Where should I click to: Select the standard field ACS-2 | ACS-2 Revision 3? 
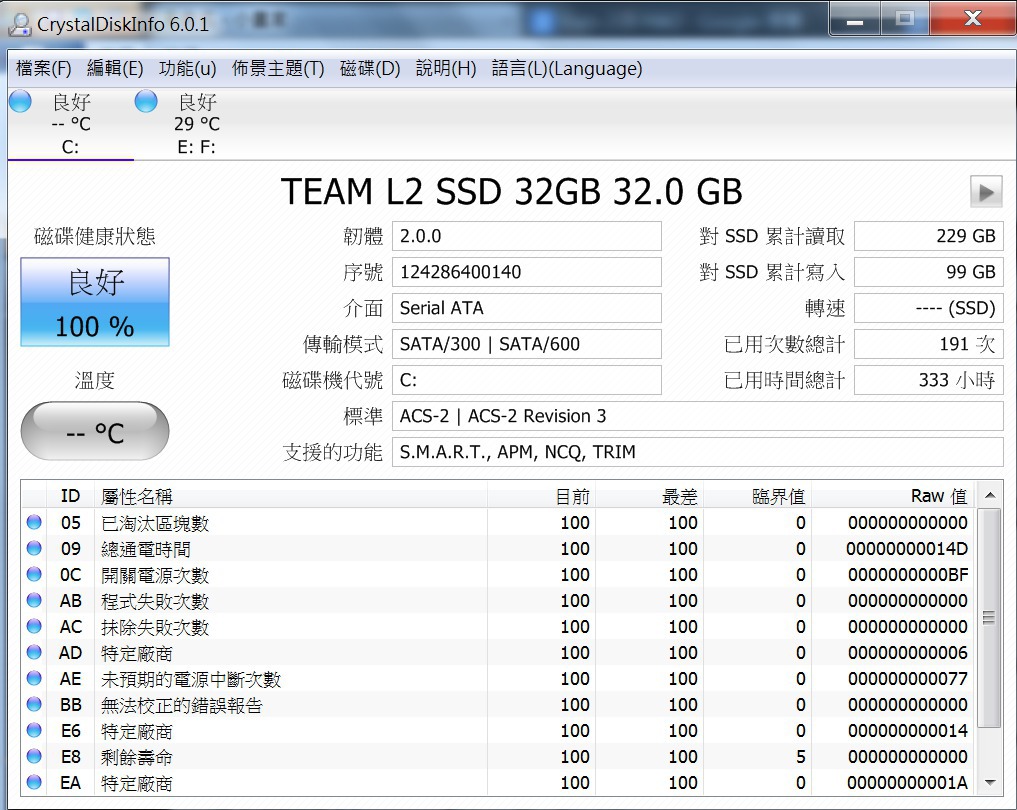[x=698, y=416]
